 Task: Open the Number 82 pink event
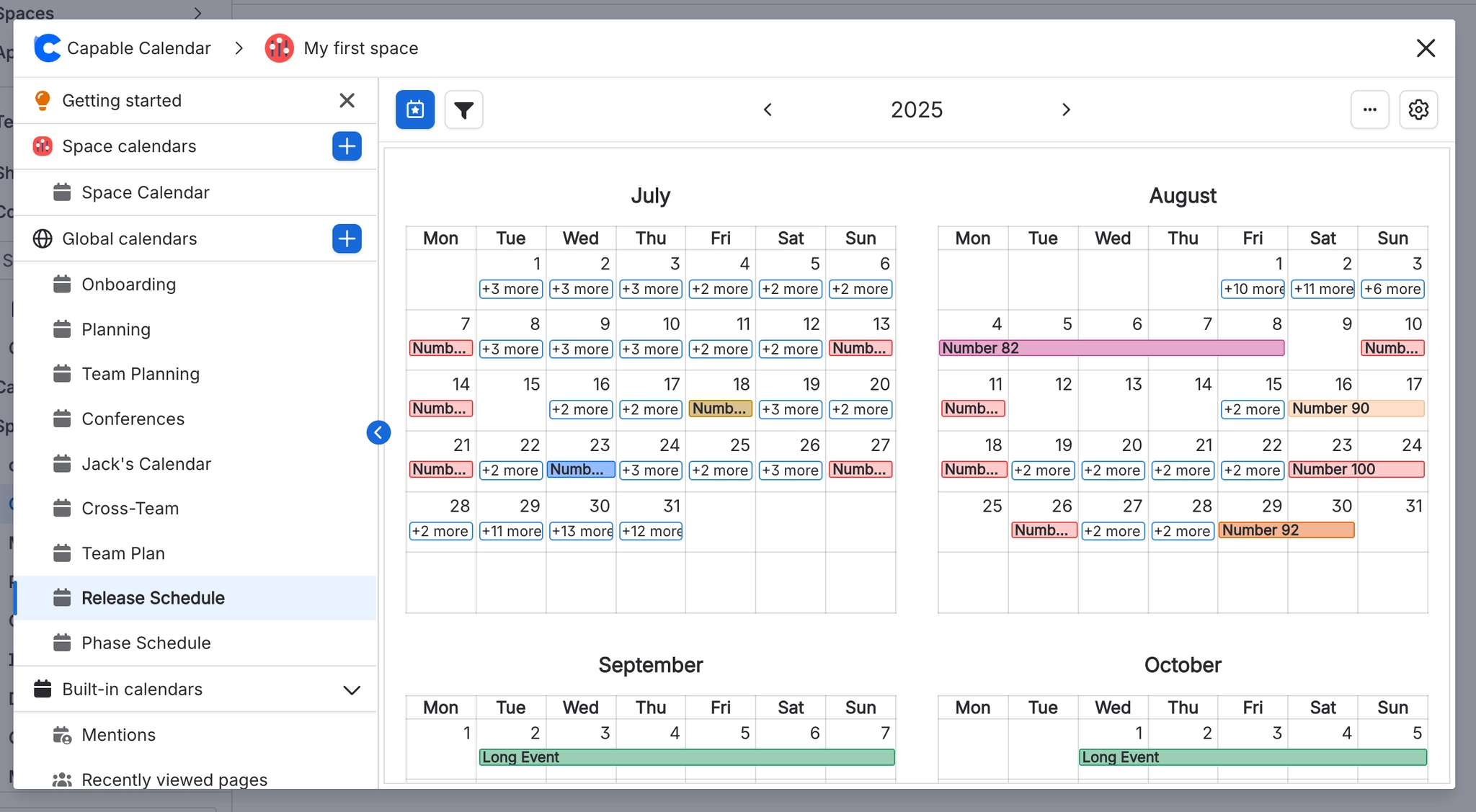[x=1111, y=348]
